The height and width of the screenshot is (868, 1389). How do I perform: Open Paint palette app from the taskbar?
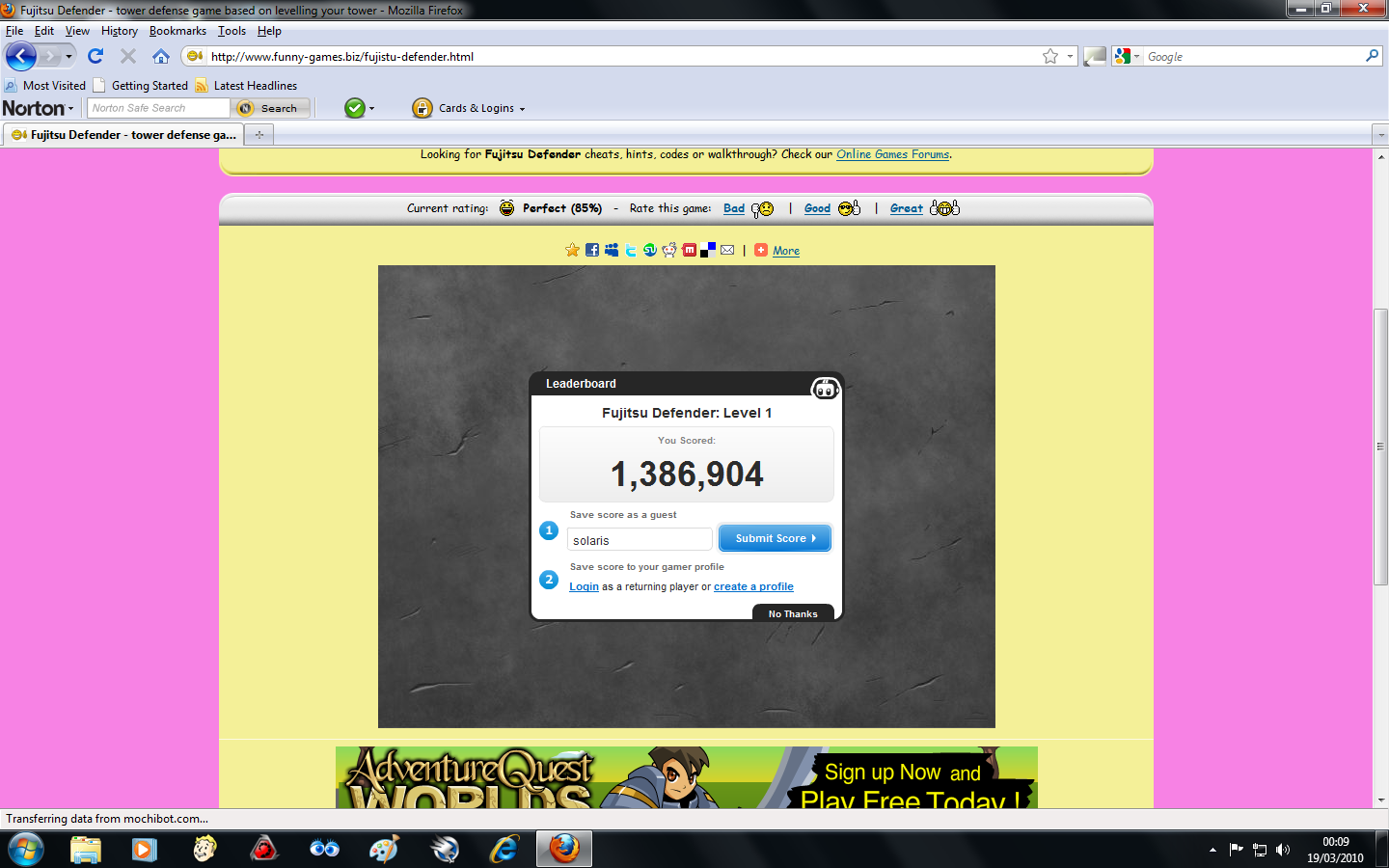click(384, 849)
